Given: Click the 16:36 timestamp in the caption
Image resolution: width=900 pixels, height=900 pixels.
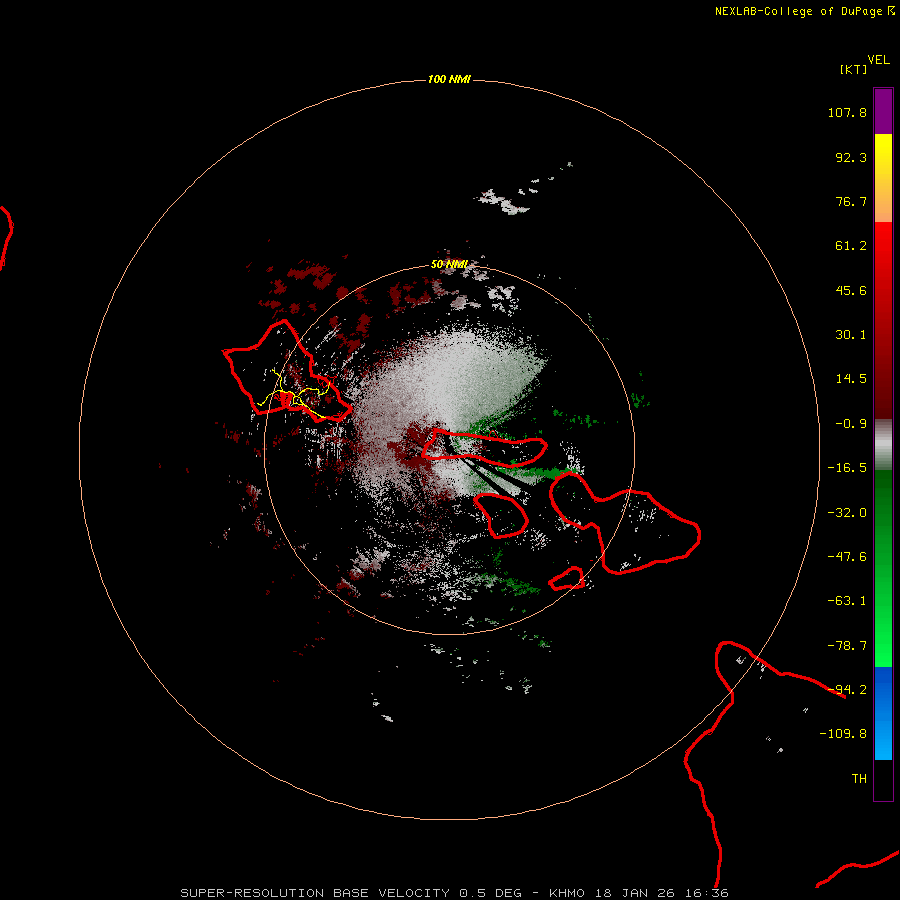Looking at the screenshot, I should [x=709, y=893].
